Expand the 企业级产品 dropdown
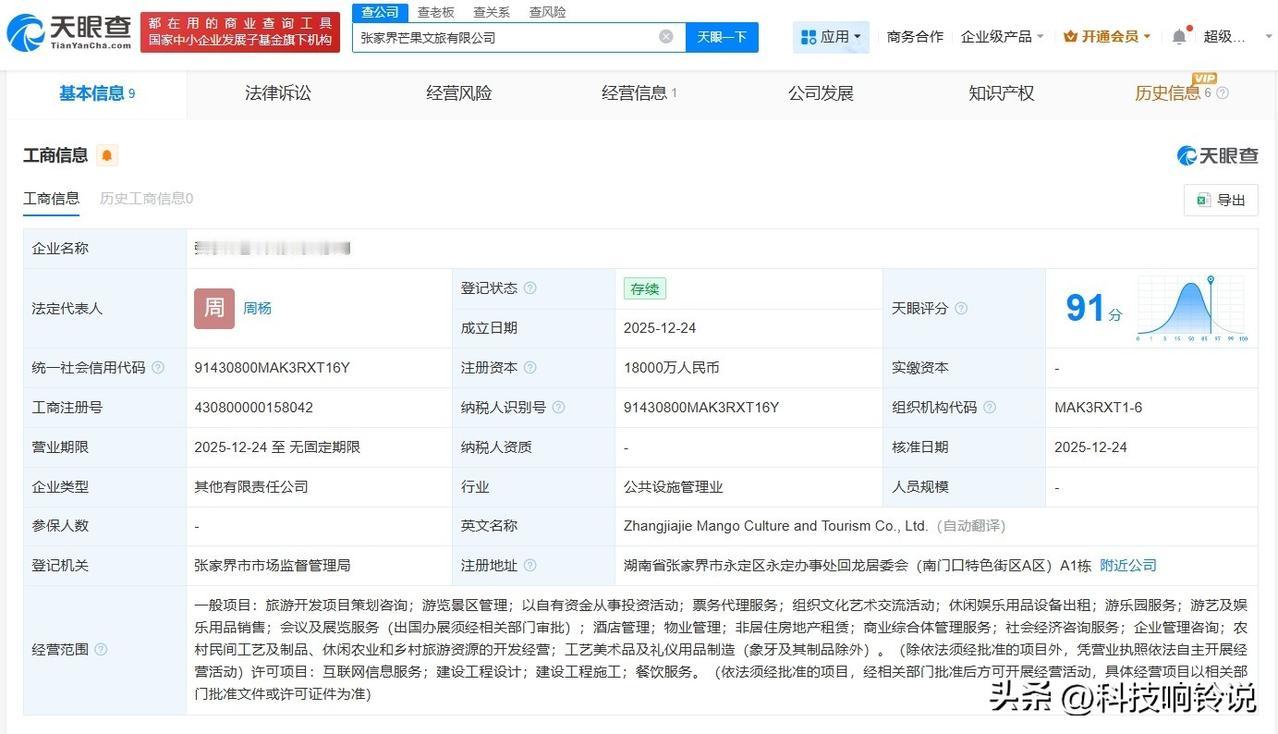1278x734 pixels. point(1002,37)
